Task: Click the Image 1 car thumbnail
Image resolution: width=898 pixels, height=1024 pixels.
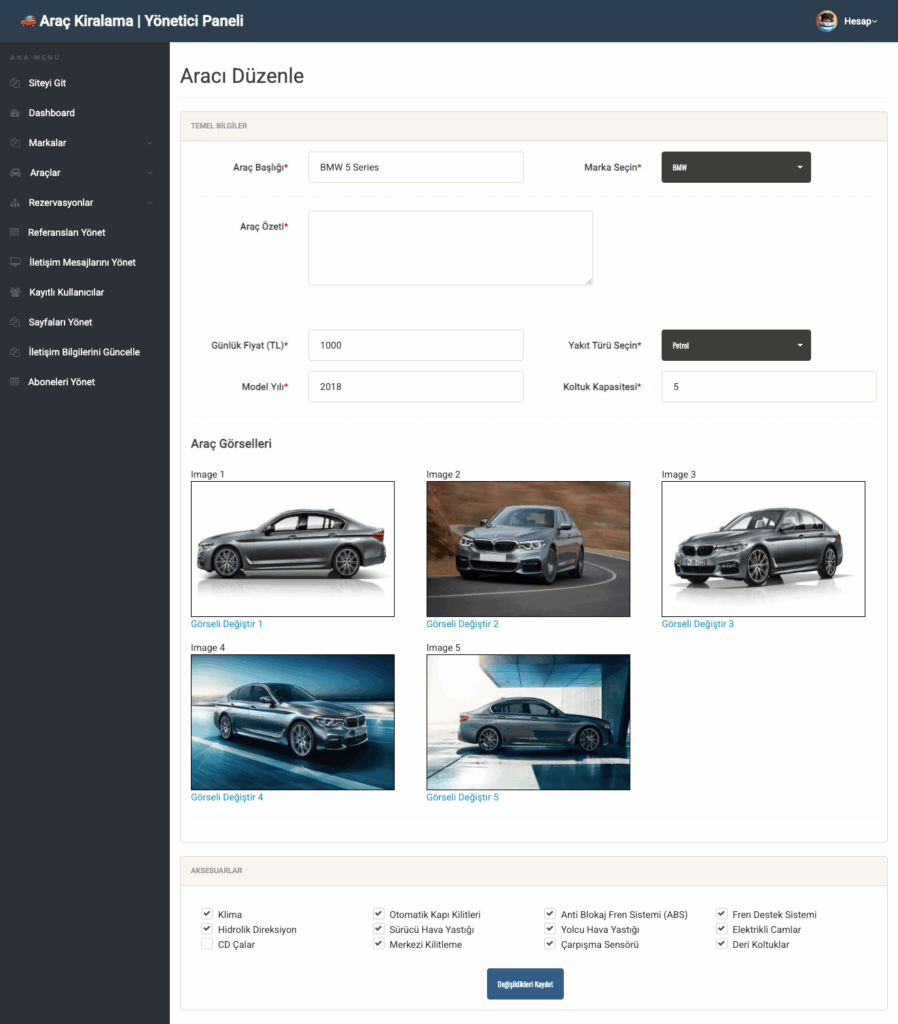Action: click(293, 549)
